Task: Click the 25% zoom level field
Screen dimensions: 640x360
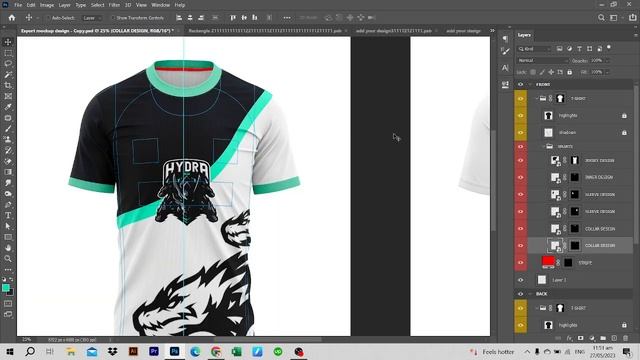Action: pos(26,340)
